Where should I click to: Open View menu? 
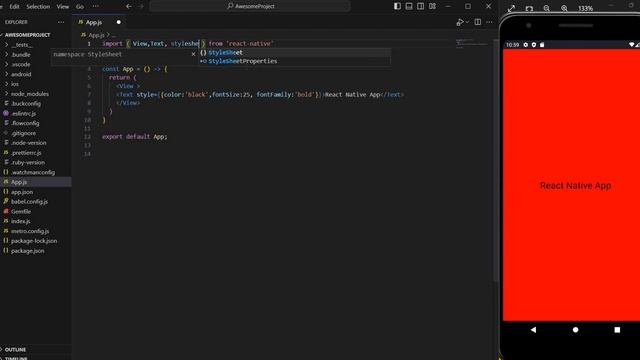pos(62,7)
